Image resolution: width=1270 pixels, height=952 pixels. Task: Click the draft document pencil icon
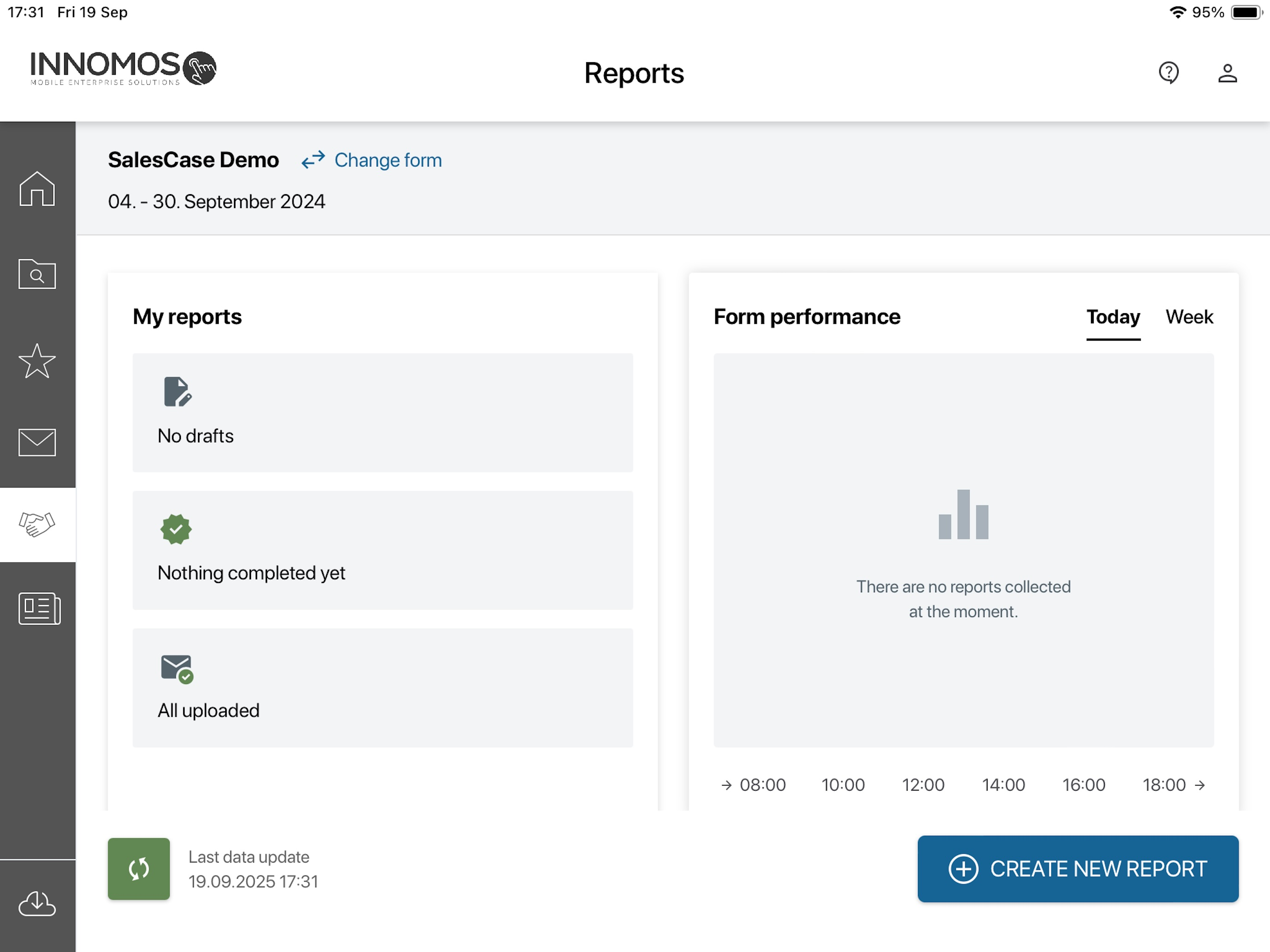tap(177, 392)
